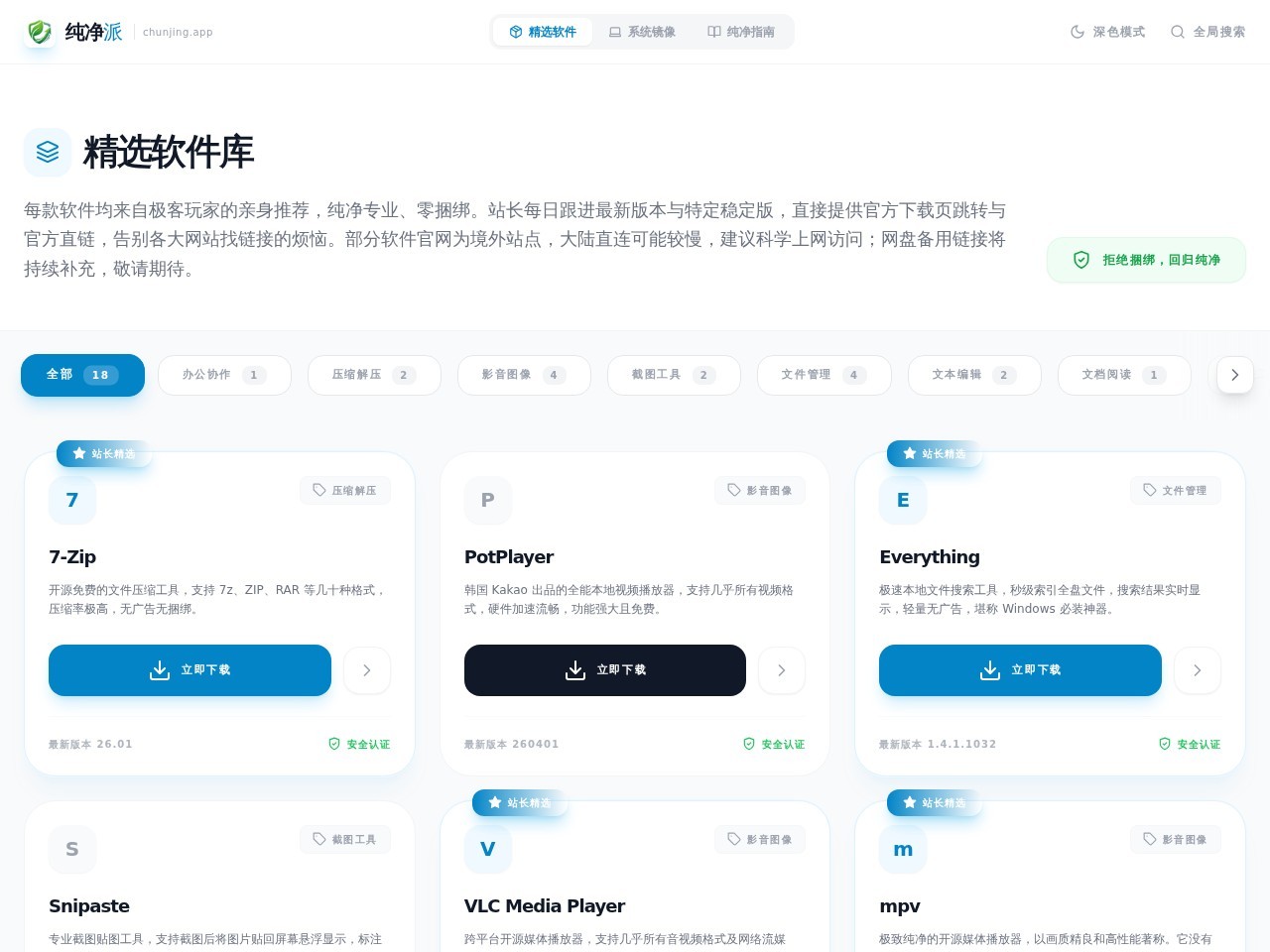Filter by 文件管理 category chip
1270x952 pixels.
(x=824, y=375)
